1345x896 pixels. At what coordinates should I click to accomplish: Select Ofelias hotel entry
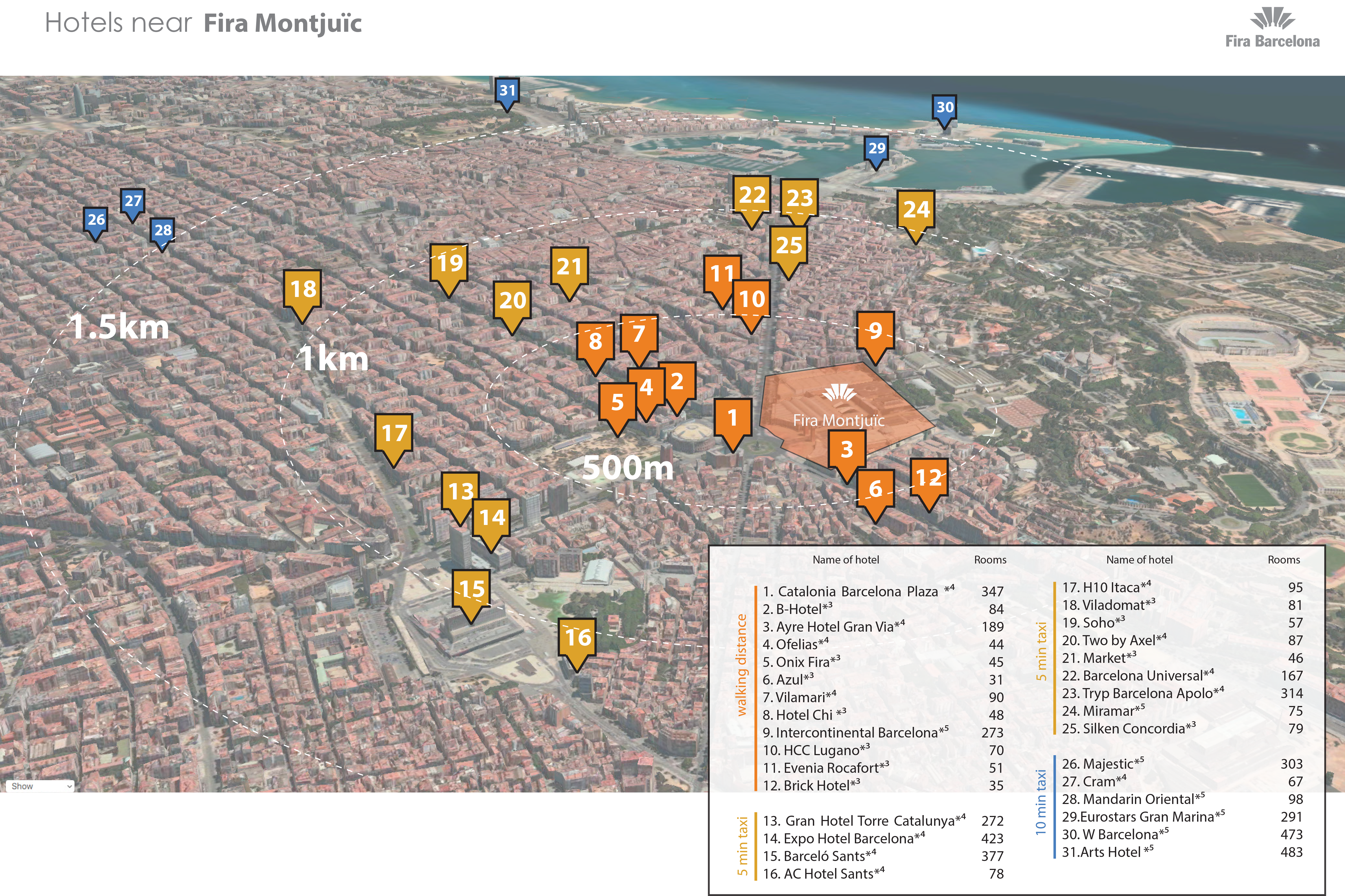coord(883,645)
